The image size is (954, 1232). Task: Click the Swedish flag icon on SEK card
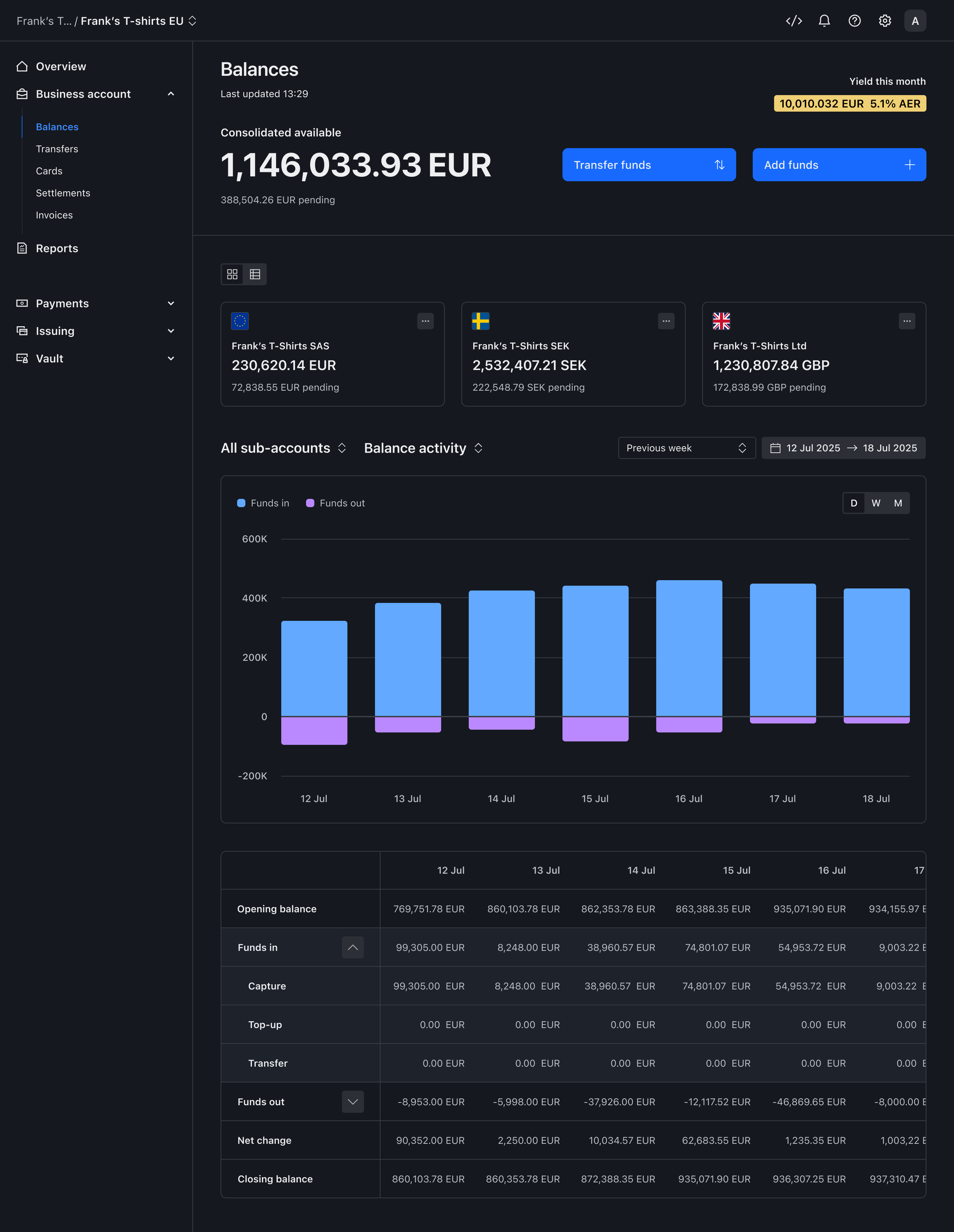tap(481, 321)
